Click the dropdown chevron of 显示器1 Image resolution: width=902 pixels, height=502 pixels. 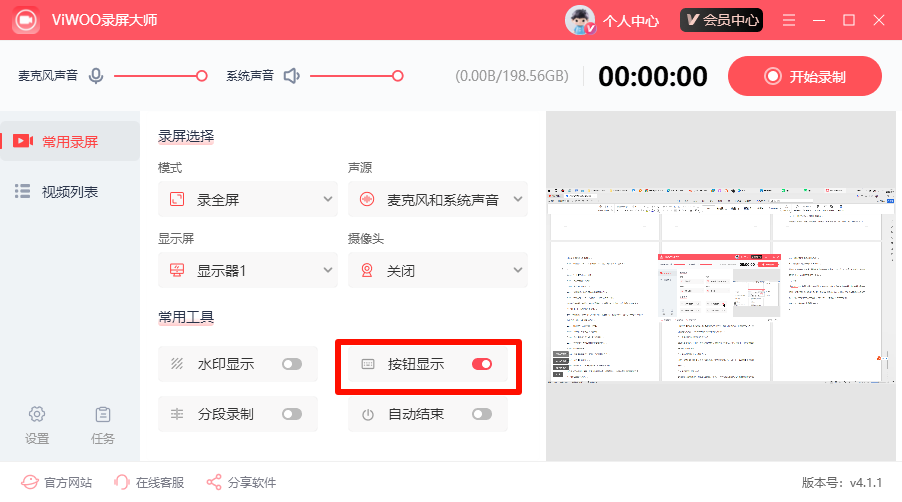click(x=328, y=270)
